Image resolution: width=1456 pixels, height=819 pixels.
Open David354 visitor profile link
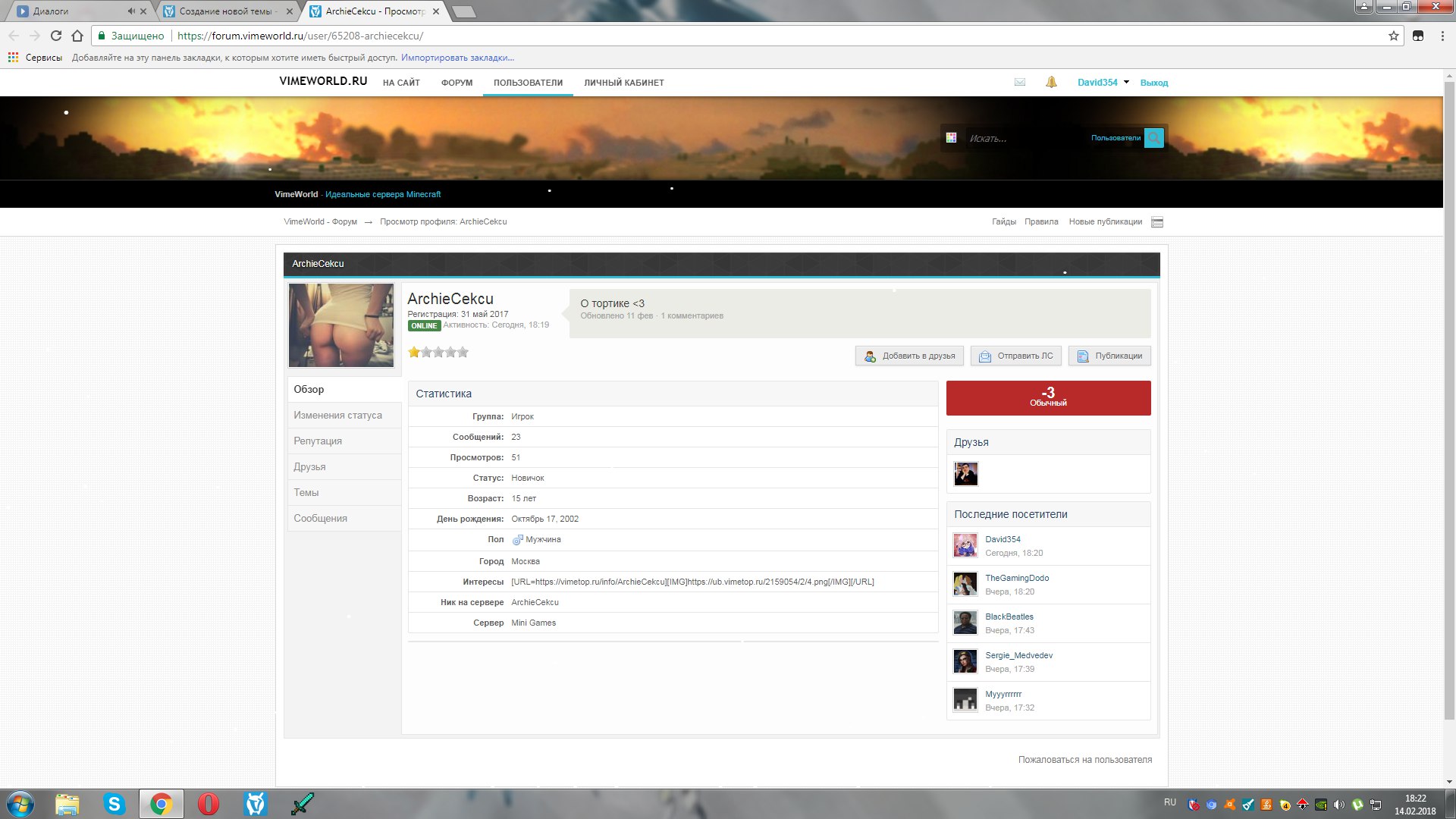(x=1003, y=539)
